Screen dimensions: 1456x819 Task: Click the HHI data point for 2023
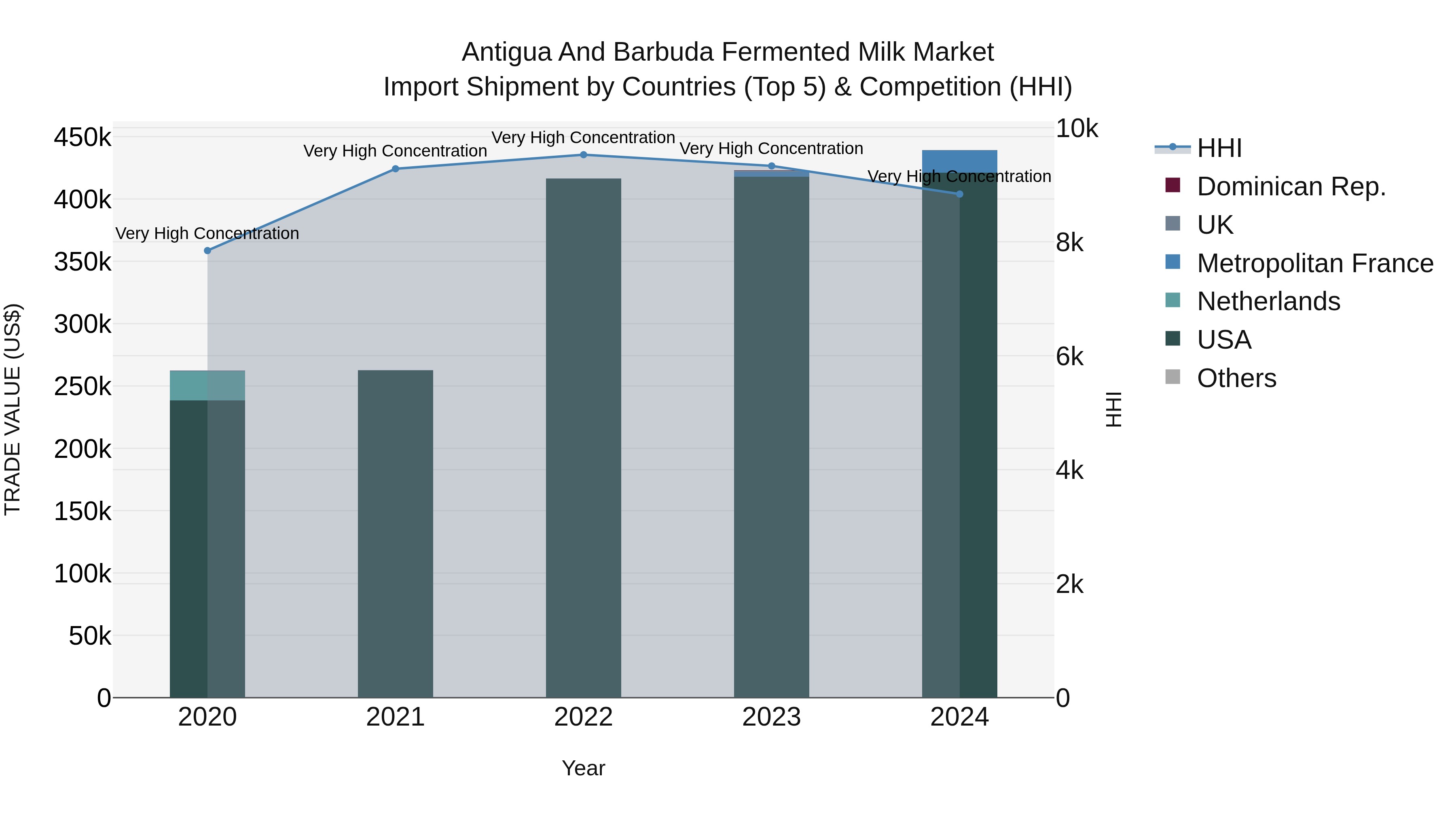coord(772,166)
